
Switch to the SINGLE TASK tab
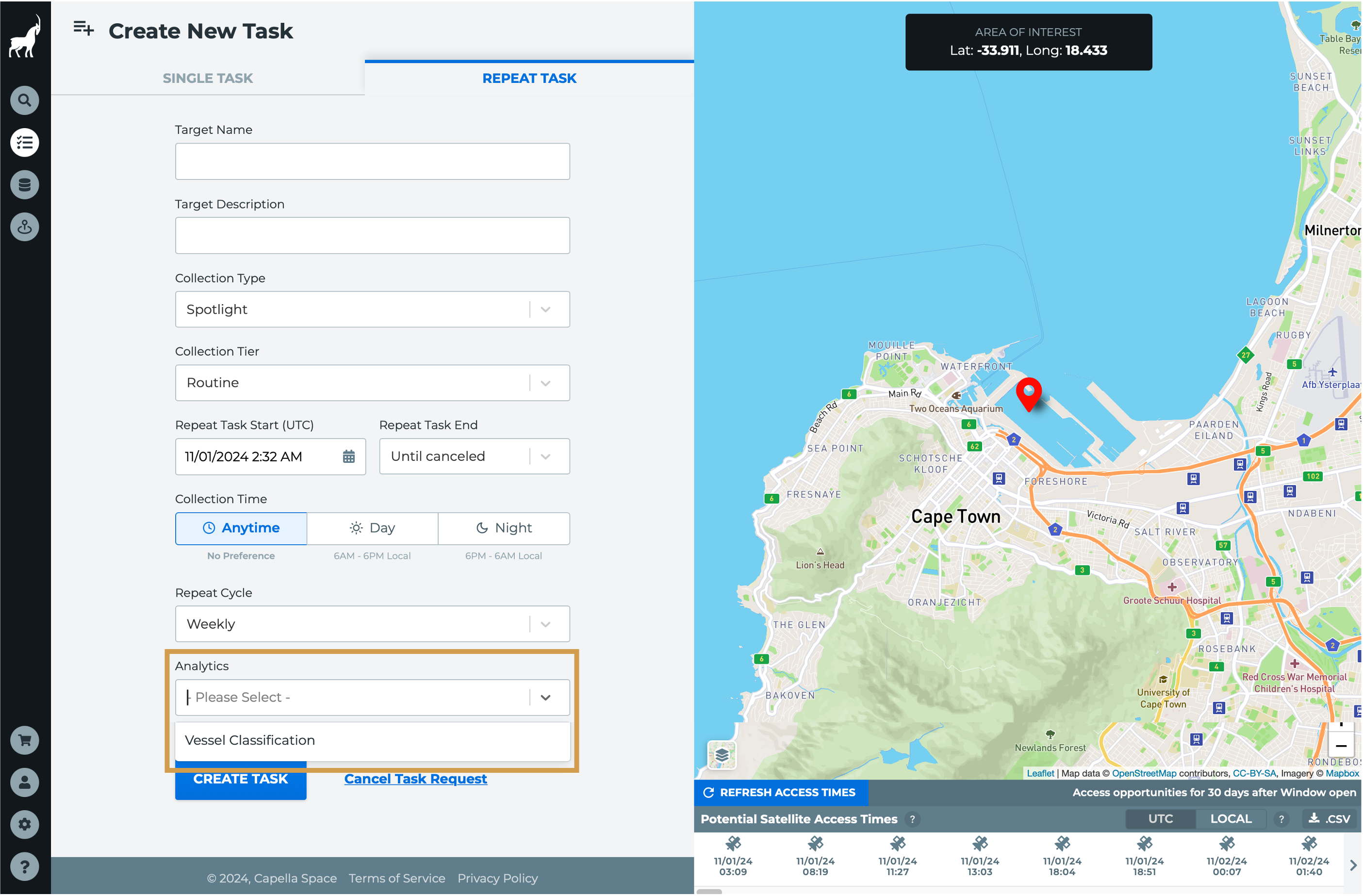pyautogui.click(x=208, y=79)
